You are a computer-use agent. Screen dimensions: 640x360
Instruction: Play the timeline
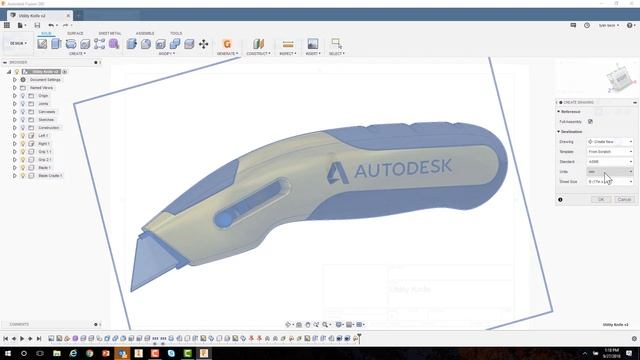point(22,338)
